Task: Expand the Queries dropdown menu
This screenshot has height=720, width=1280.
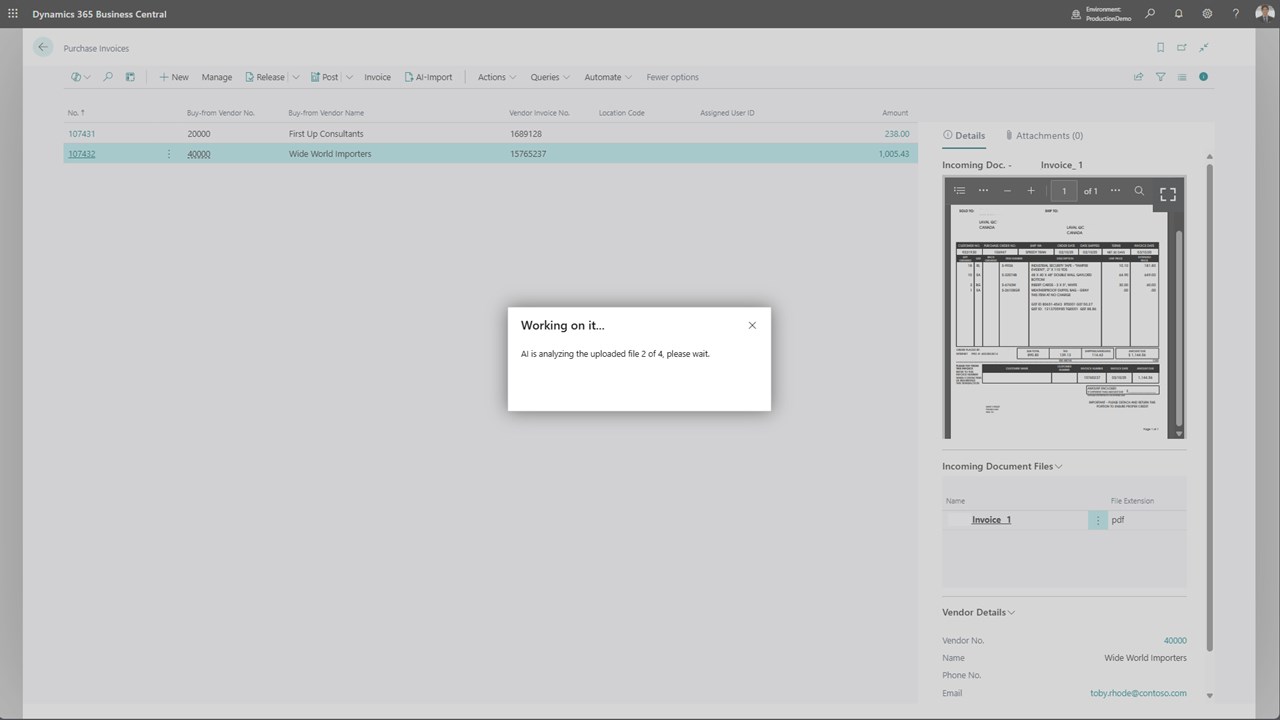Action: click(550, 77)
